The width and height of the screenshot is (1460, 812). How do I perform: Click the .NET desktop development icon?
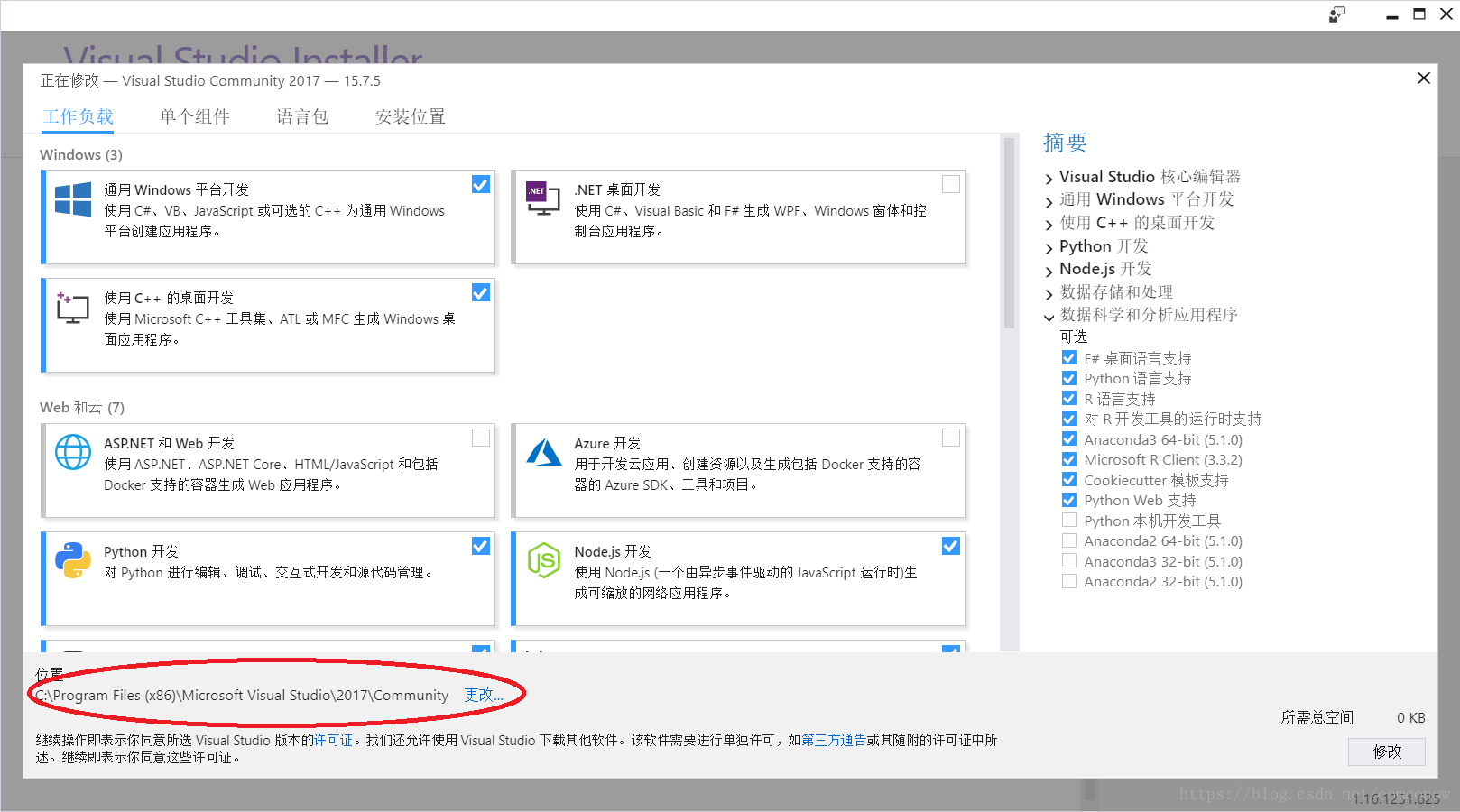(x=543, y=198)
